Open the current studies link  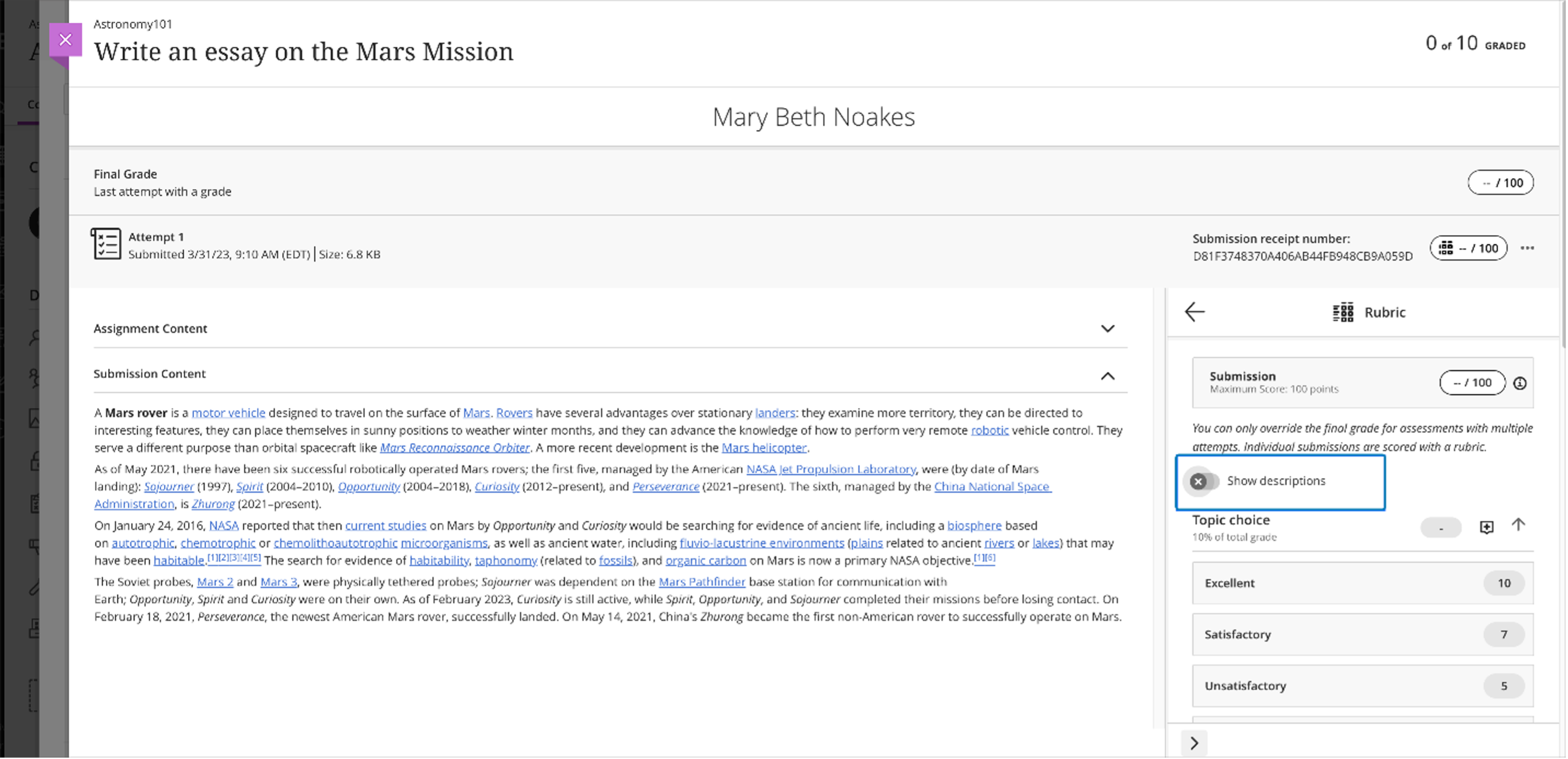(385, 525)
